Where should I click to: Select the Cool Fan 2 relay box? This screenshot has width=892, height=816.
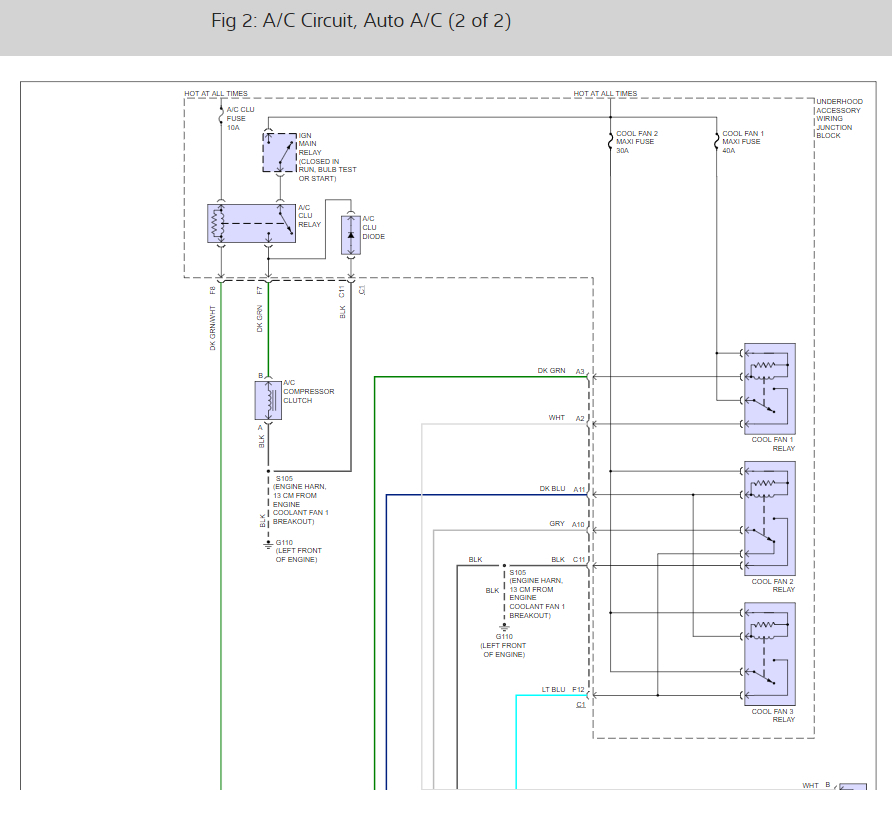[x=769, y=518]
